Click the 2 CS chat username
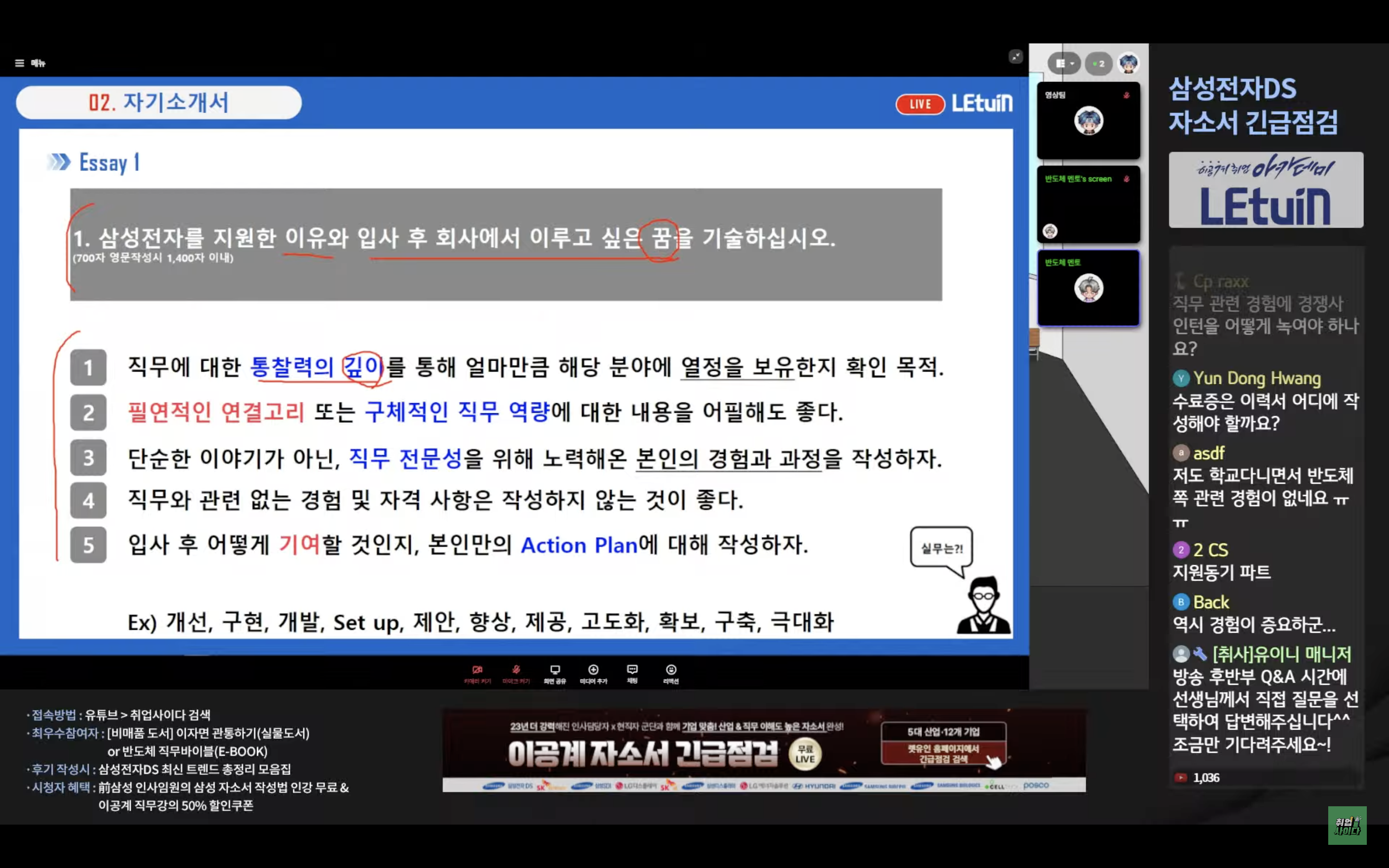 1211,550
